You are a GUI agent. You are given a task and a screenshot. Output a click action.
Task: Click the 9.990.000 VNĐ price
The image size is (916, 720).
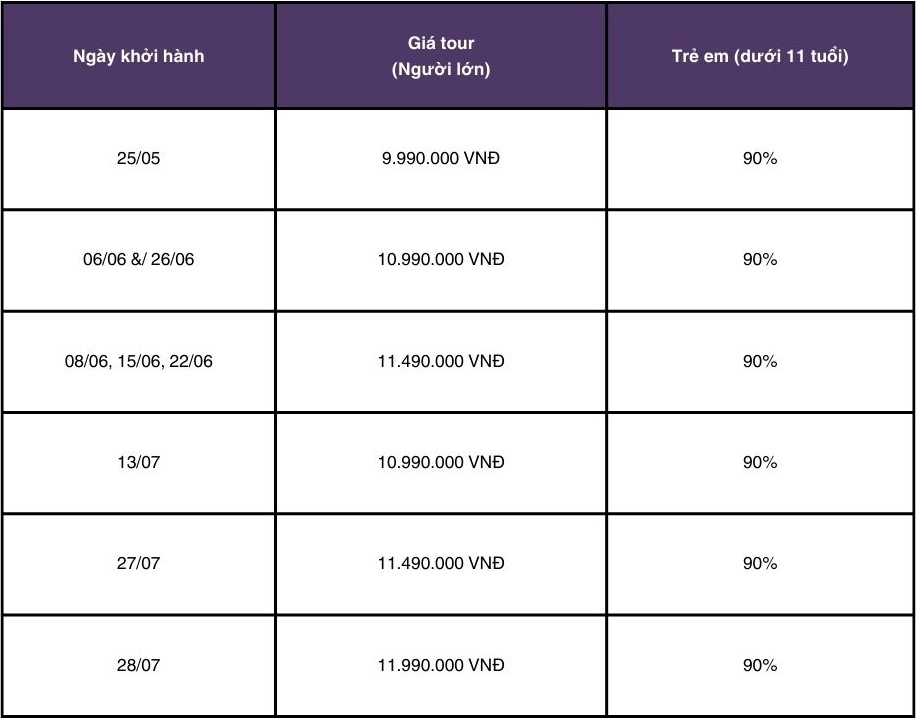[441, 158]
